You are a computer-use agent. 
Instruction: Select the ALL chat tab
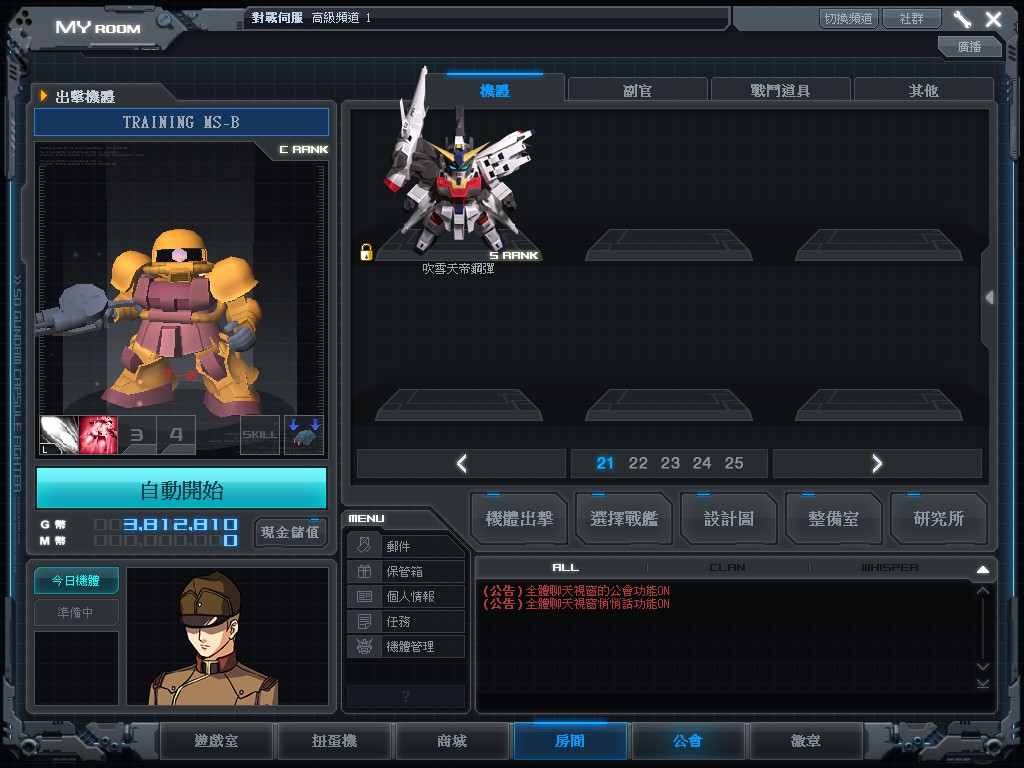(566, 568)
